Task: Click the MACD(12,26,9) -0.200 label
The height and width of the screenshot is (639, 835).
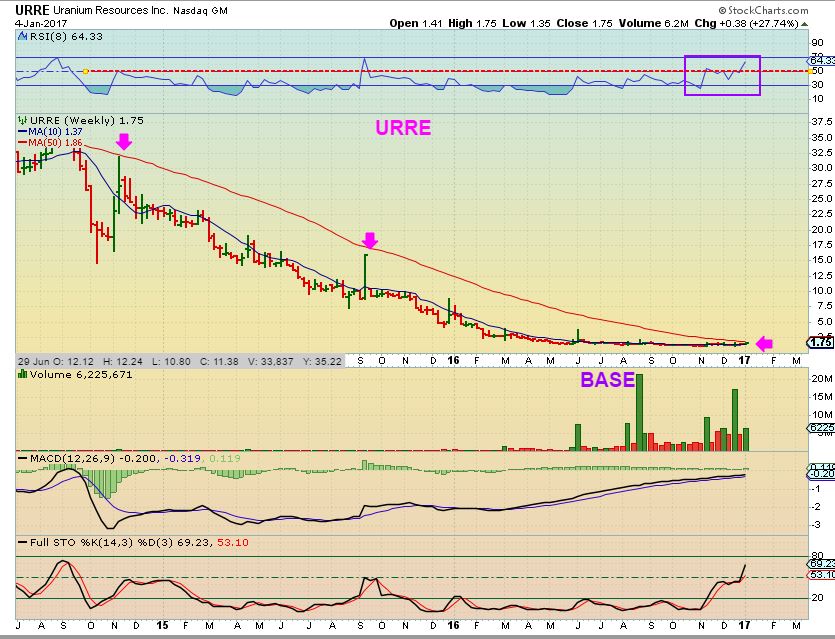Action: (94, 458)
